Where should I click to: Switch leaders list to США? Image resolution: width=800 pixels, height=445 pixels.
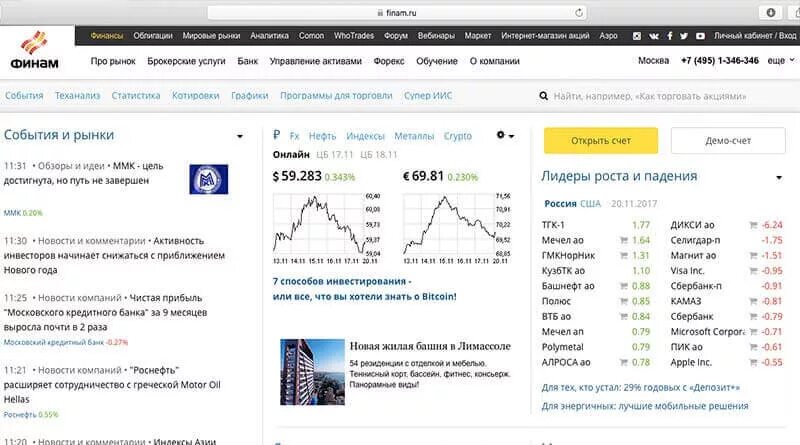point(590,204)
